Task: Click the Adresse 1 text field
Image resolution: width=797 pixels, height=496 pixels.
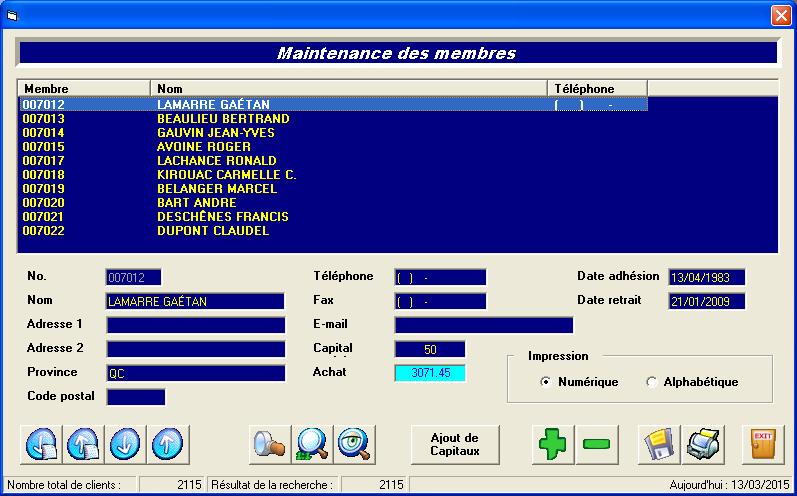Action: 195,325
